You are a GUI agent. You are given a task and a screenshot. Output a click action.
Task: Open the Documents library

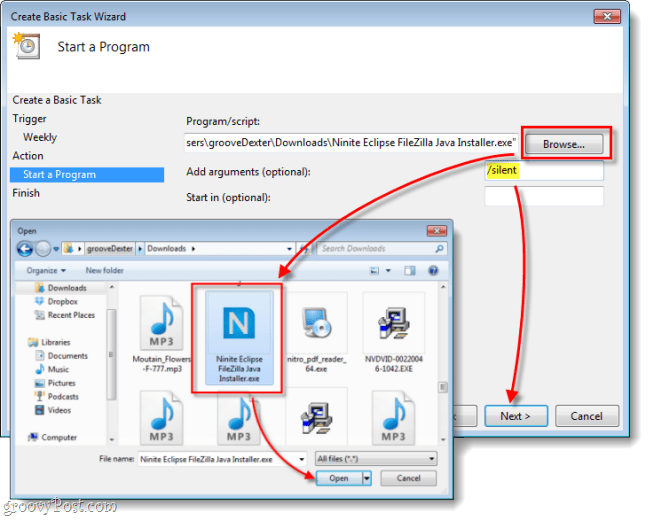[61, 356]
